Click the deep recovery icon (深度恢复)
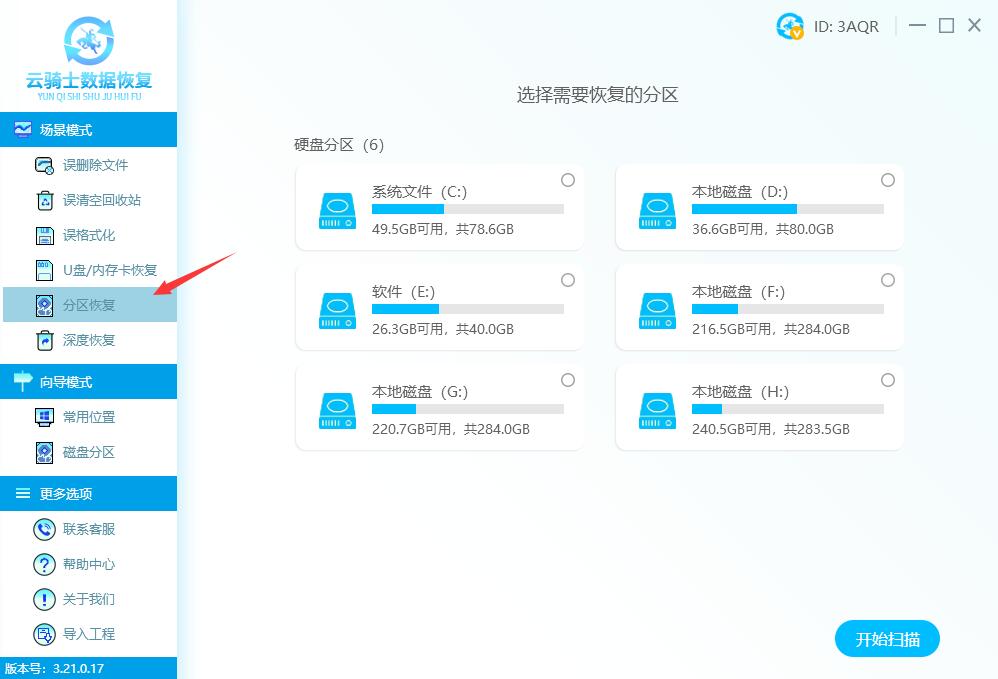The height and width of the screenshot is (679, 998). point(45,341)
